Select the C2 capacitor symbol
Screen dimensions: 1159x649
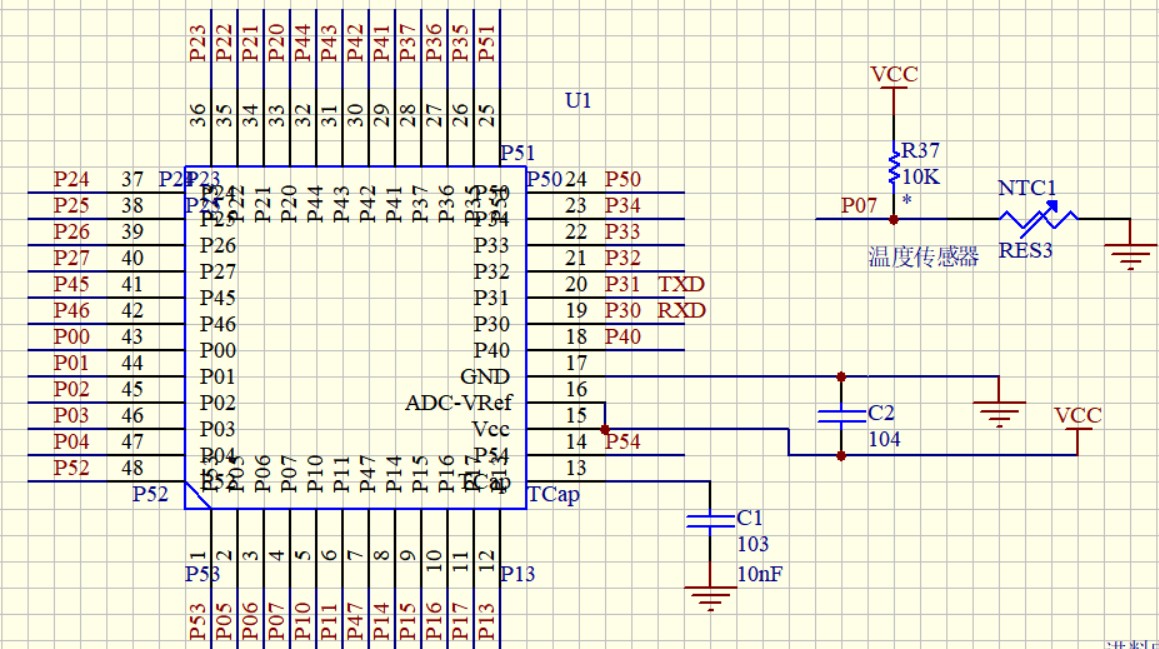841,415
